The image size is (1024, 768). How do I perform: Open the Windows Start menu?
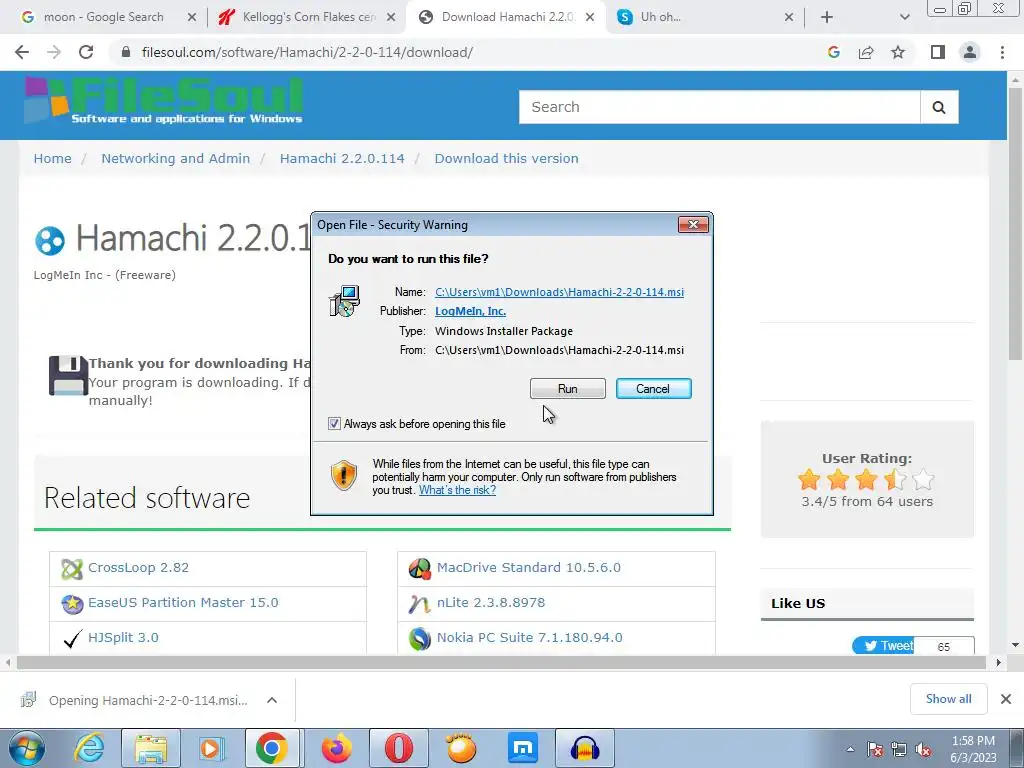[x=27, y=748]
